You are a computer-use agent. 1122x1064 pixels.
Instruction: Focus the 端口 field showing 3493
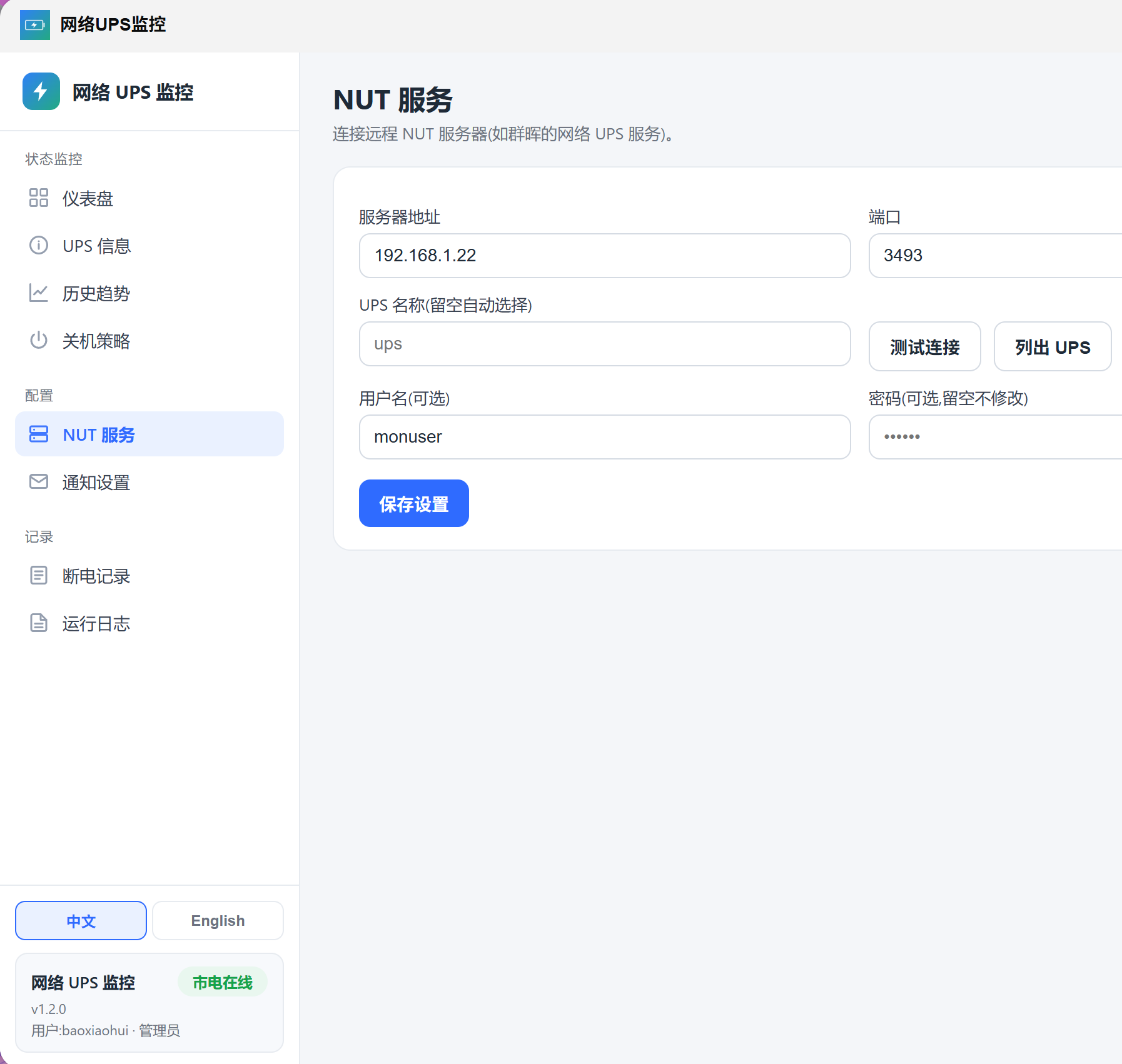click(995, 256)
